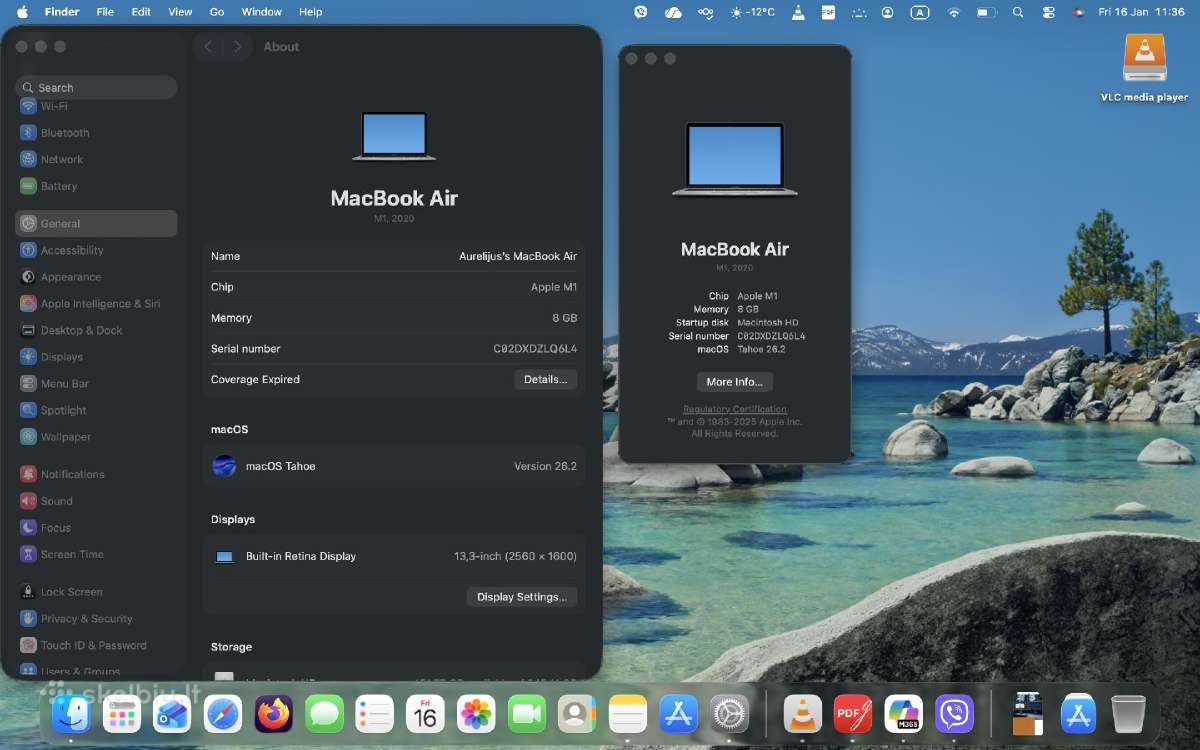Open Control Center from the menu bar
Screen dimensions: 1200x750
[1048, 12]
